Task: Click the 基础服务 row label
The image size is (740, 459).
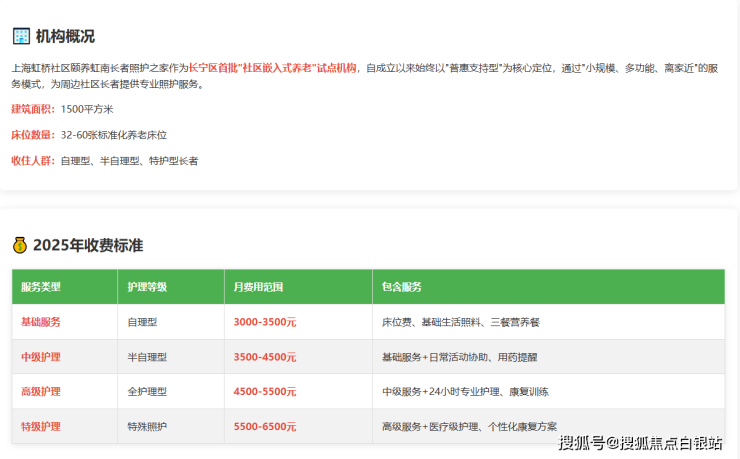Action: pyautogui.click(x=41, y=322)
